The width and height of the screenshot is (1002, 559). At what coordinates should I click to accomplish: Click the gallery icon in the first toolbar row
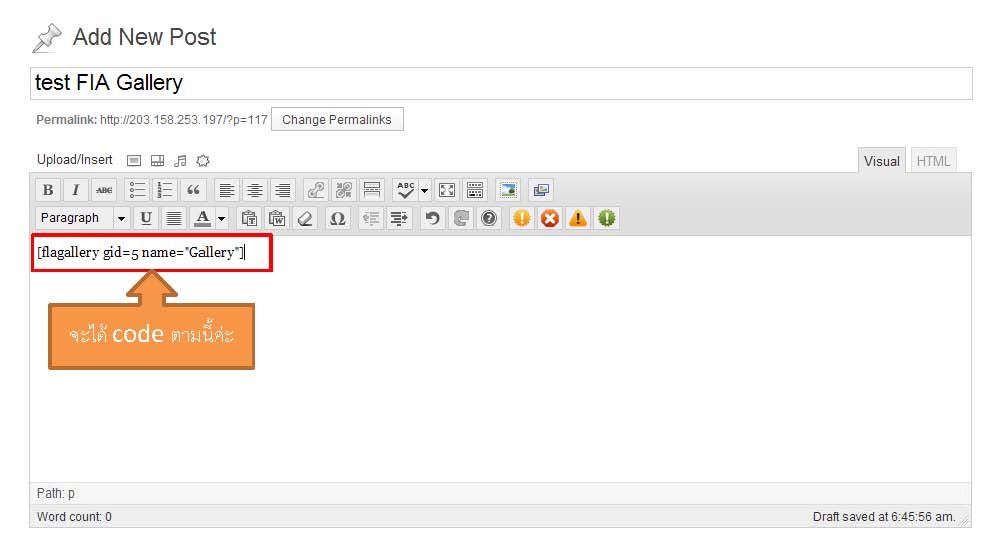541,190
